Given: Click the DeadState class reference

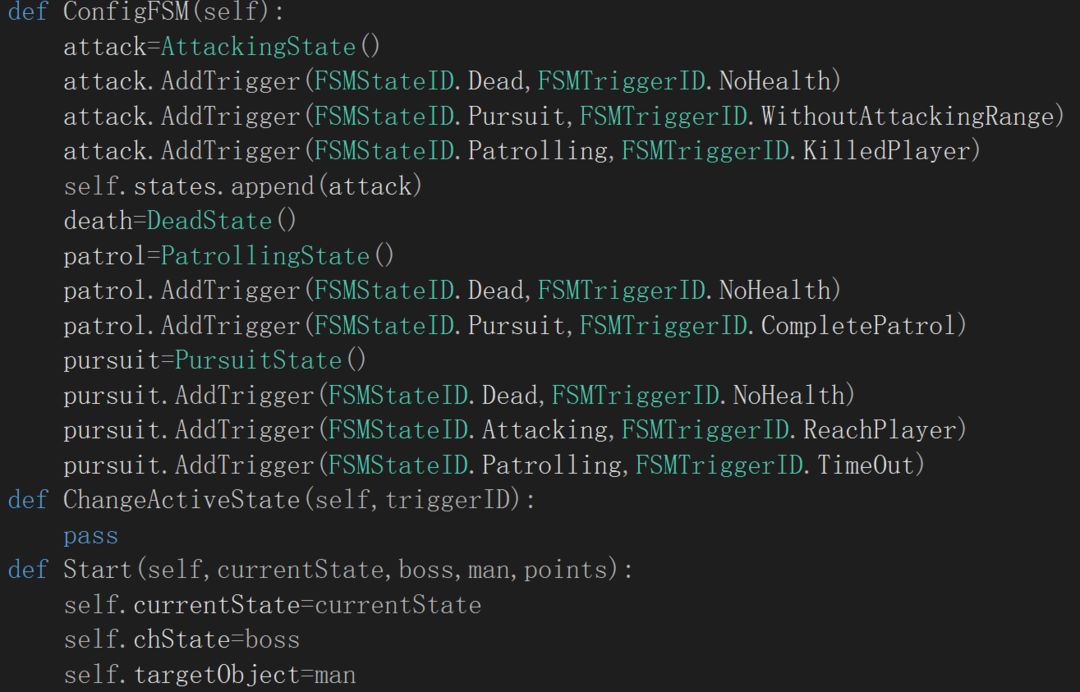Looking at the screenshot, I should [209, 221].
